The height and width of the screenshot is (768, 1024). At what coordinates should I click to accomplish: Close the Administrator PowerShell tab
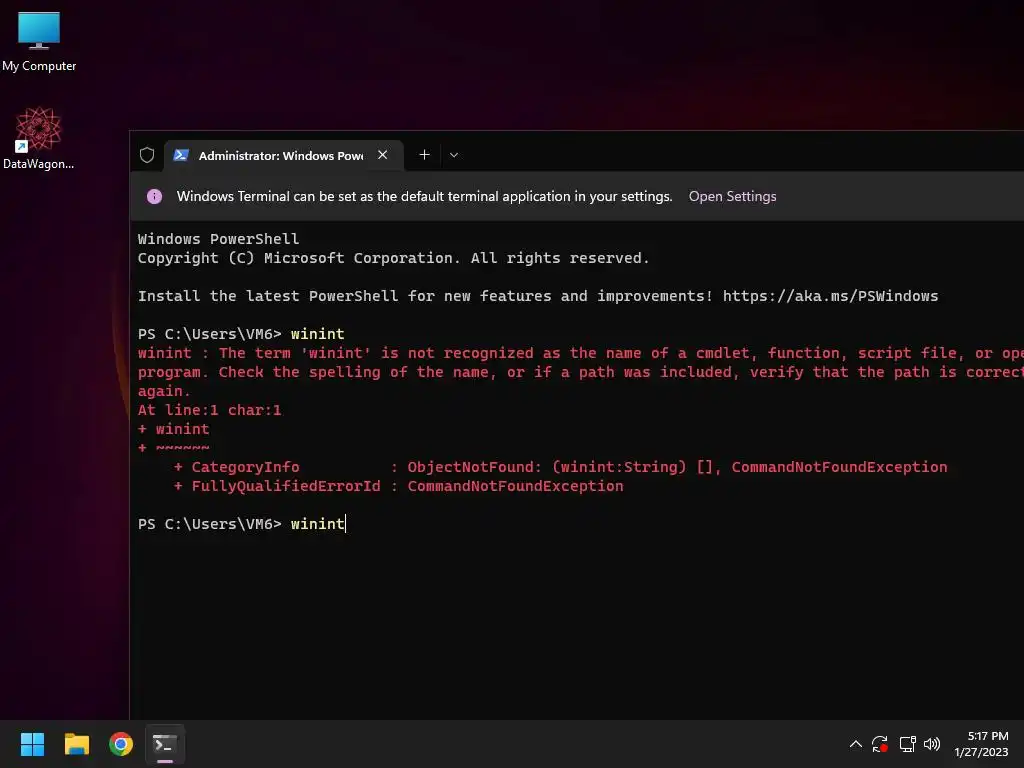383,155
